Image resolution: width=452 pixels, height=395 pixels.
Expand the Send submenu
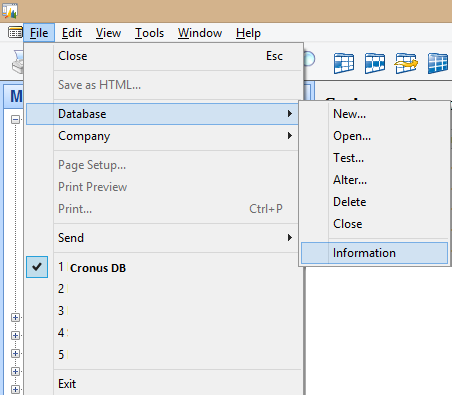click(x=163, y=238)
